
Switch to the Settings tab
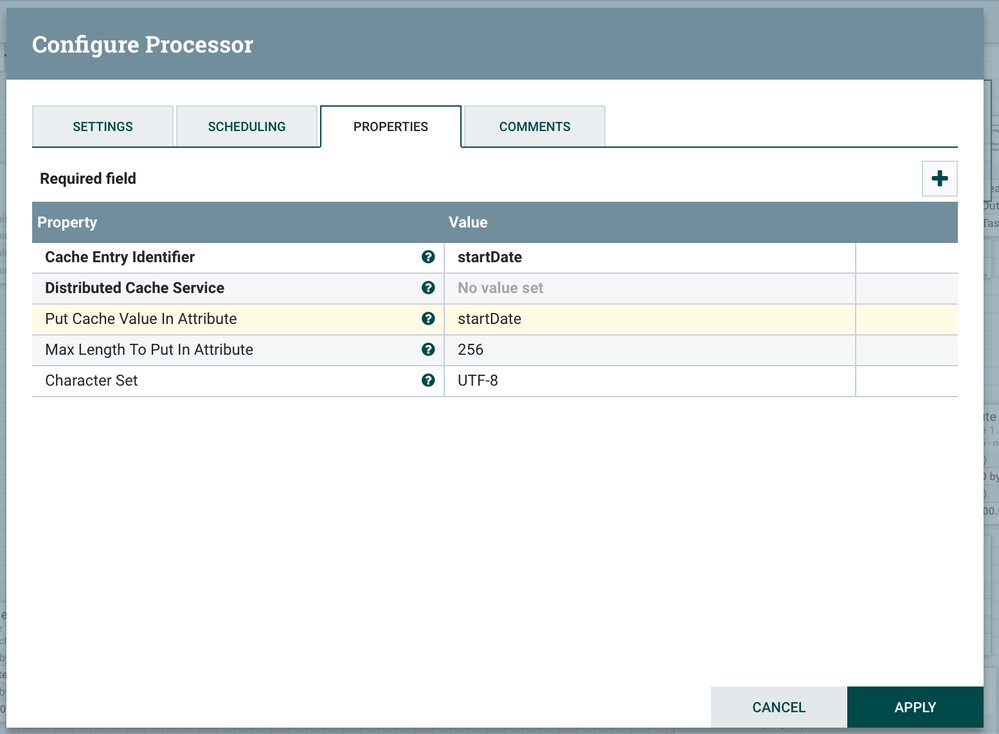click(x=103, y=127)
